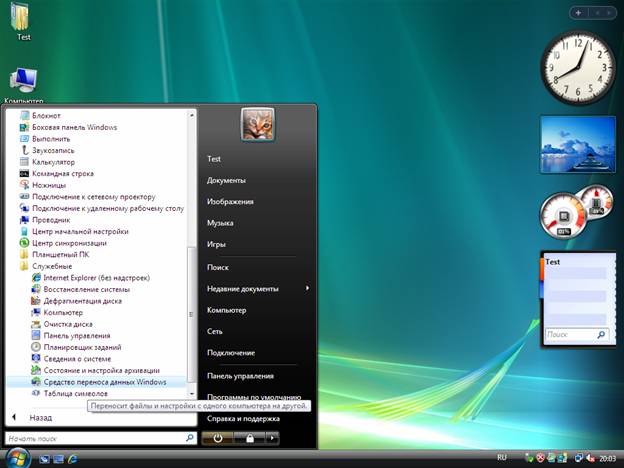
Task: Launch Internet Explorer from Quick Launch
Action: (72, 459)
